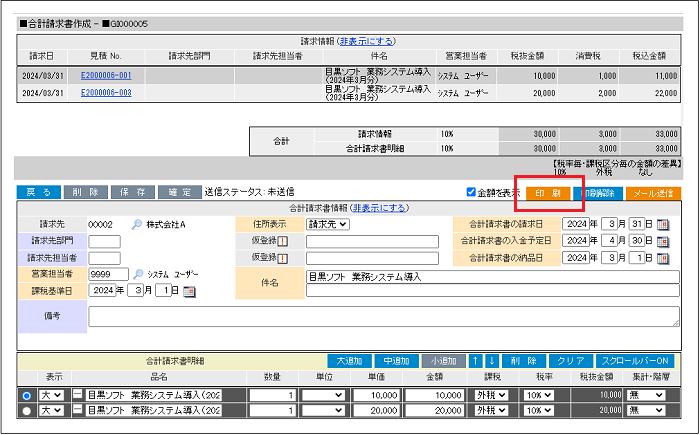The image size is (700, 435).
Task: Click the 印刷 print button
Action: [548, 192]
